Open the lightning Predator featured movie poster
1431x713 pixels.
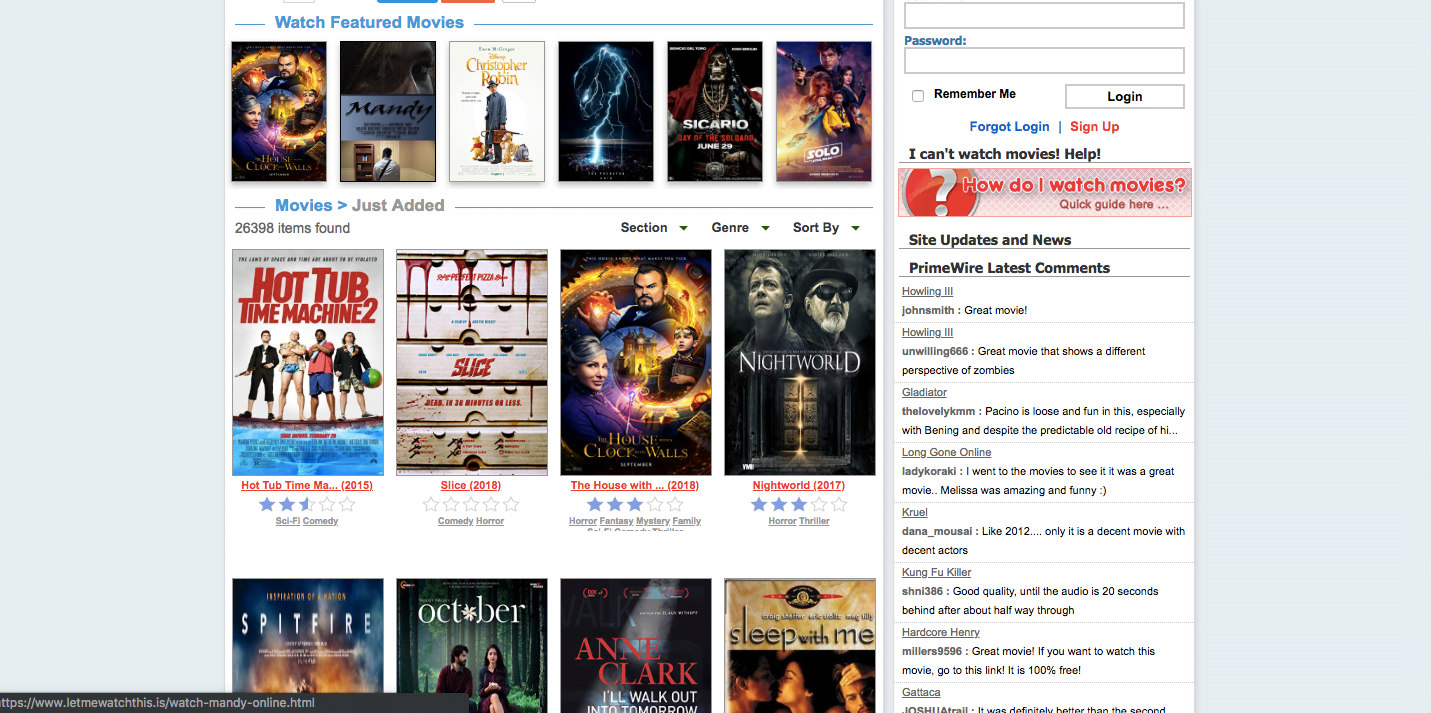[x=606, y=111]
